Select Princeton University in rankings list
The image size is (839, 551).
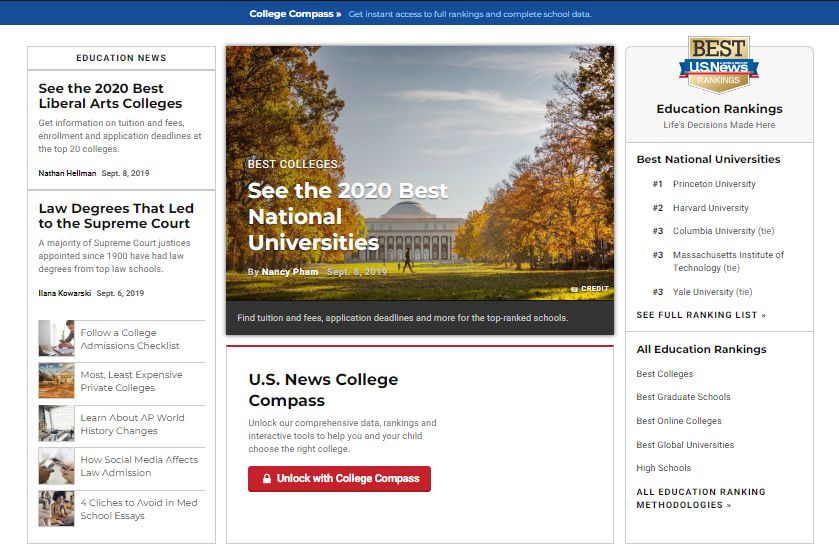pos(713,184)
